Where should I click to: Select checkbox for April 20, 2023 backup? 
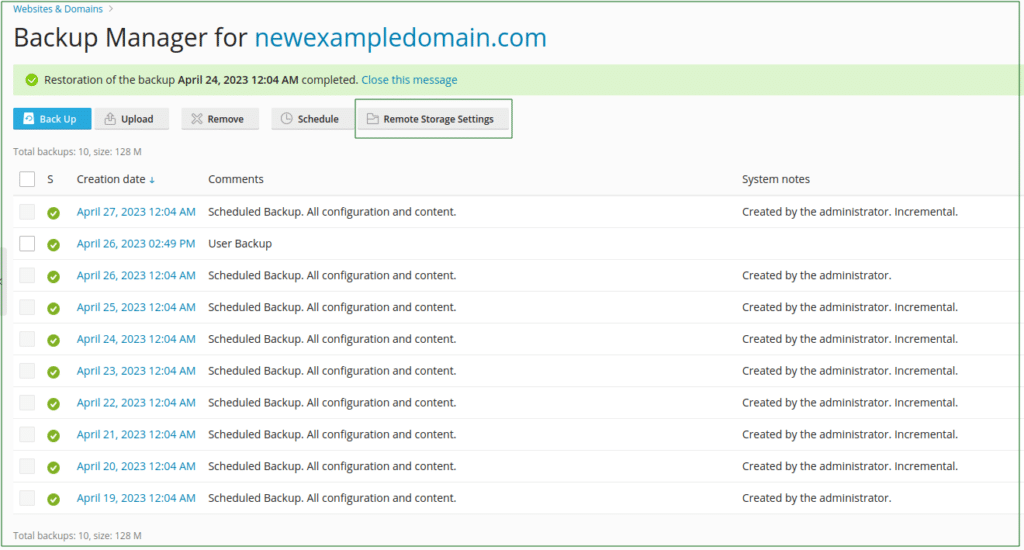(x=27, y=466)
